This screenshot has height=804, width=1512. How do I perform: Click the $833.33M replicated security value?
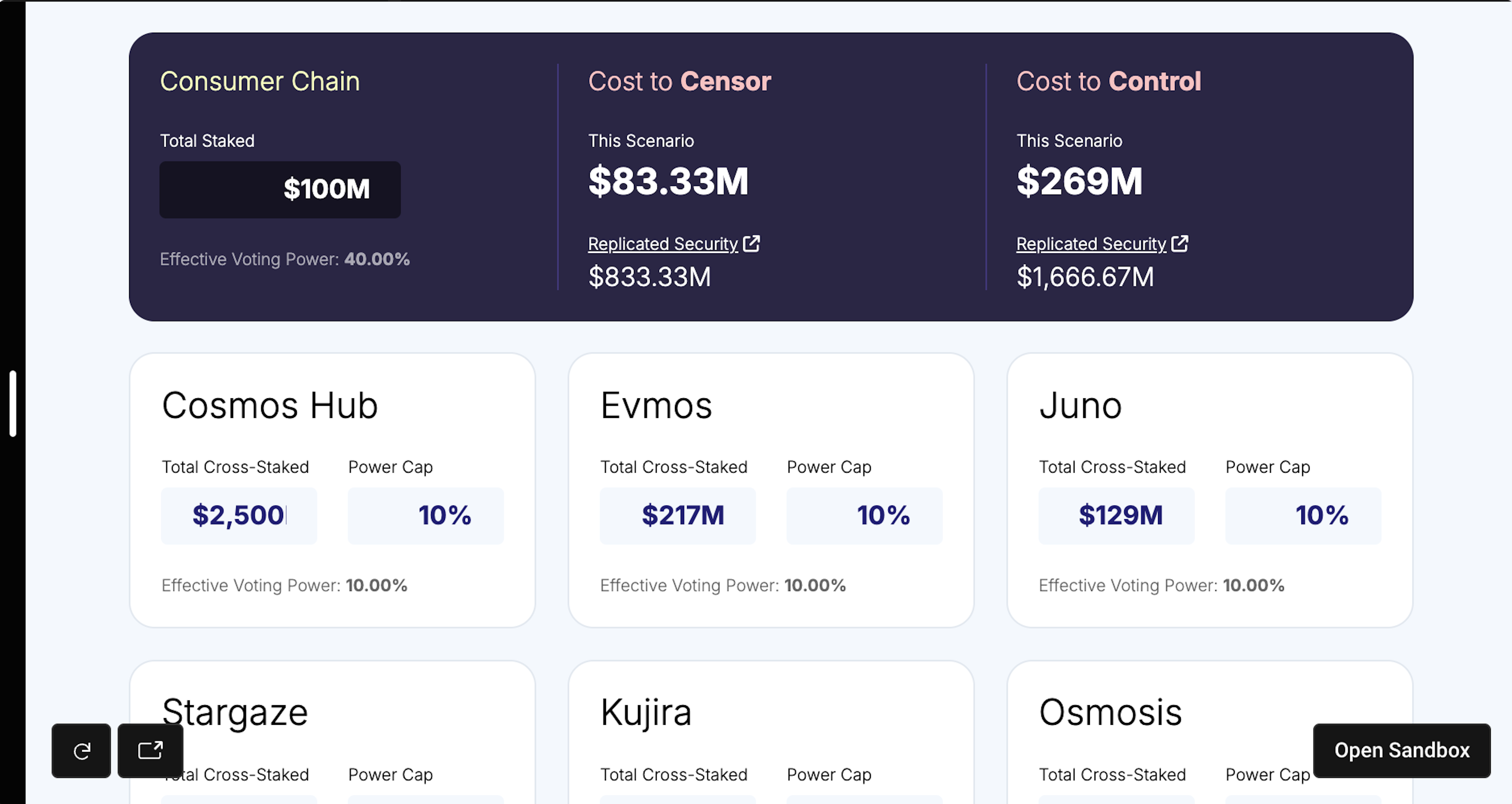pos(650,277)
